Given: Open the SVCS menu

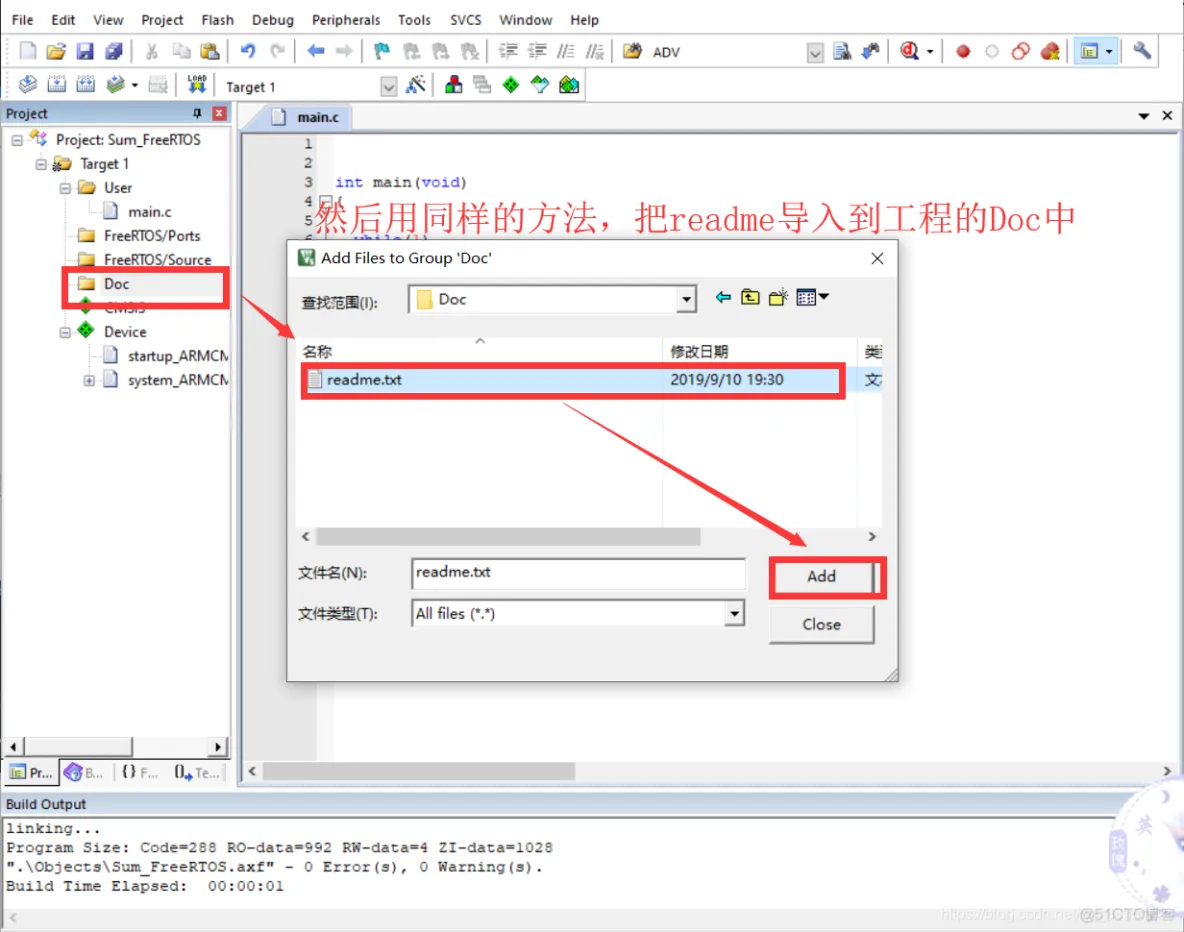Looking at the screenshot, I should tap(465, 20).
